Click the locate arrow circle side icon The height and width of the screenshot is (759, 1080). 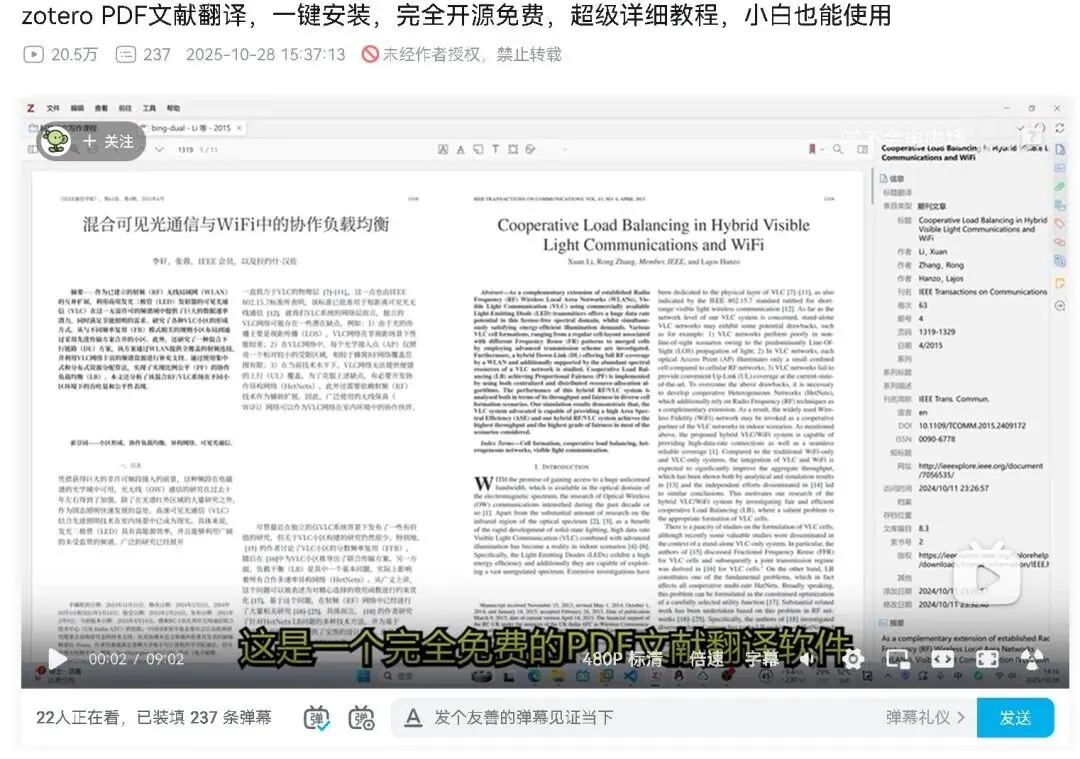(1060, 305)
